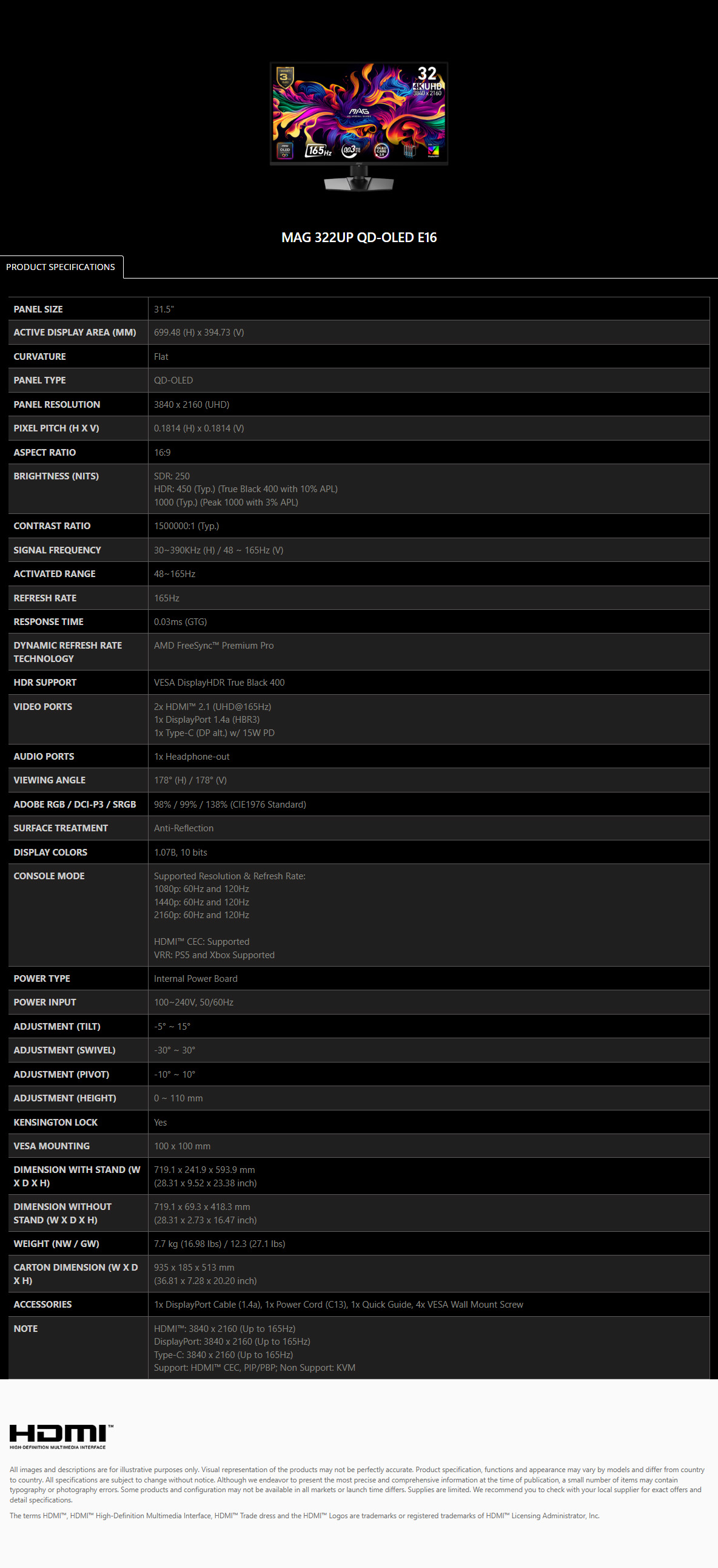Click the 0.03ms response time icon
This screenshot has height=1568, width=718.
click(x=351, y=150)
